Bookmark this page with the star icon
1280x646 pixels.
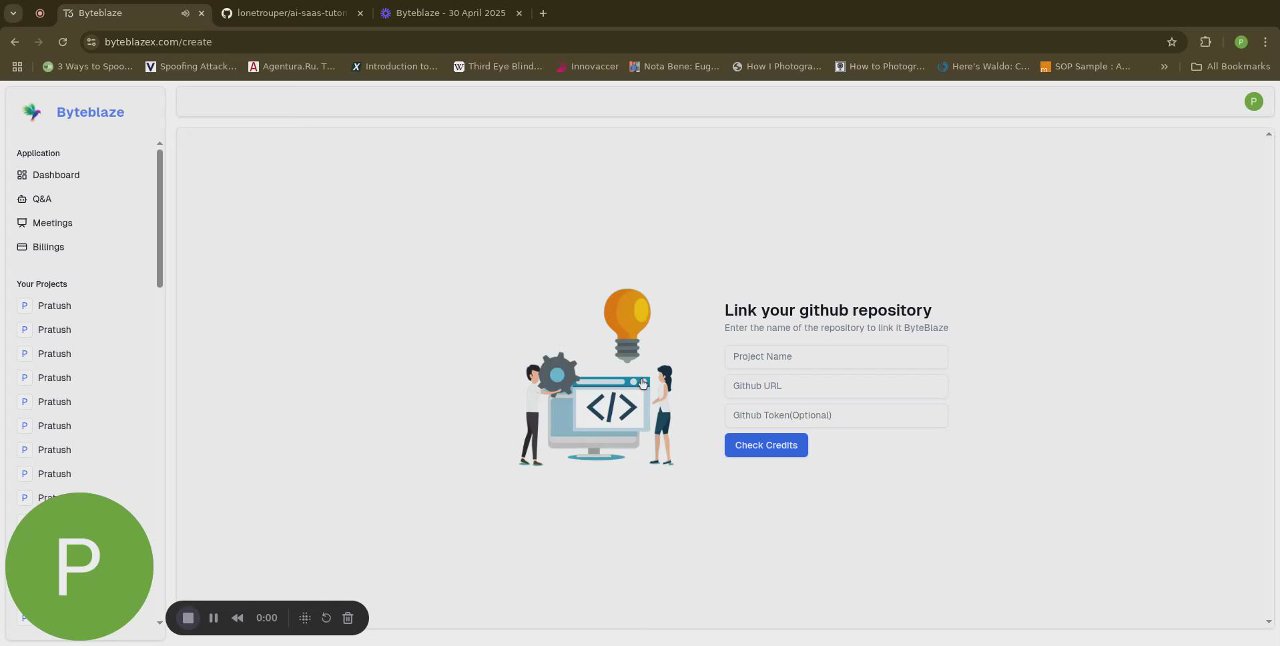coord(1172,42)
